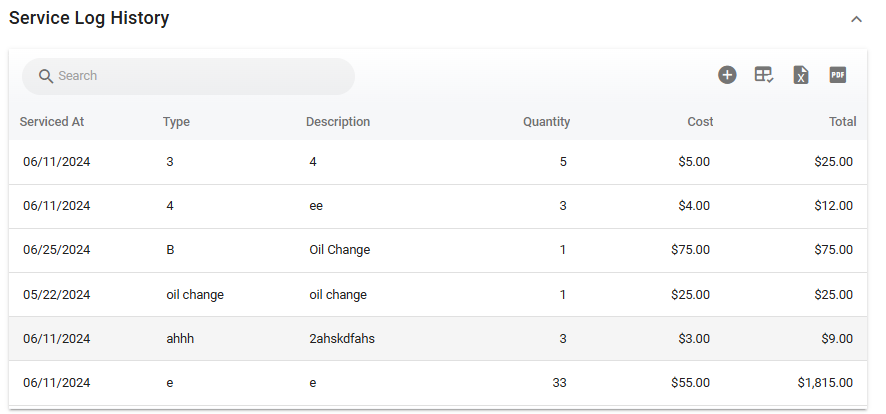Click the search magnifier icon
The height and width of the screenshot is (414, 886).
[x=45, y=76]
